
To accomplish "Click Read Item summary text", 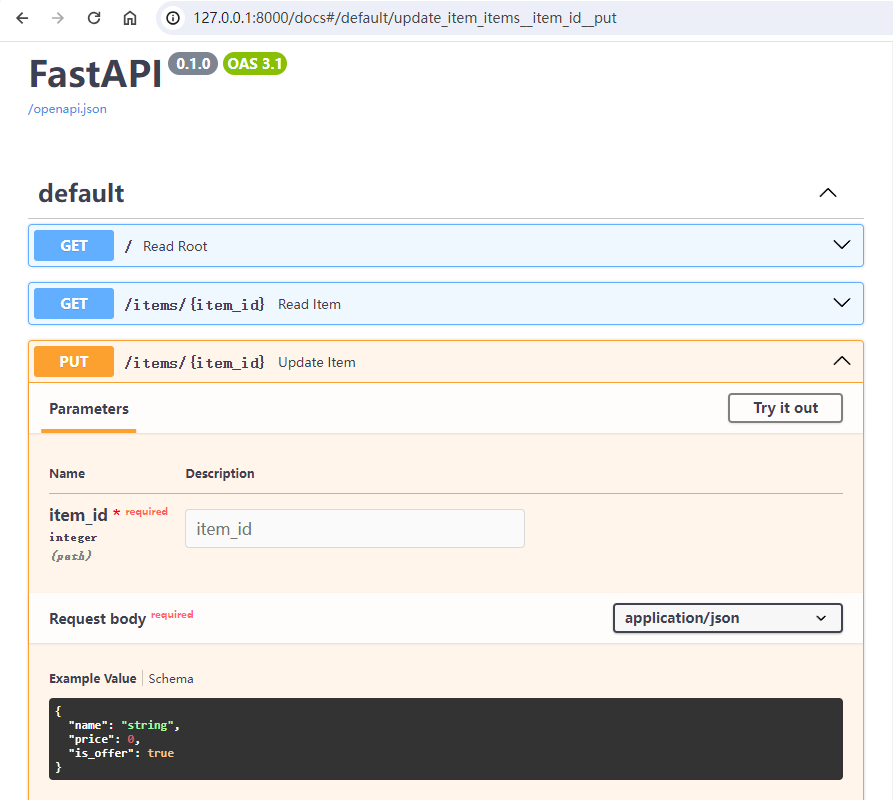I will tap(309, 304).
